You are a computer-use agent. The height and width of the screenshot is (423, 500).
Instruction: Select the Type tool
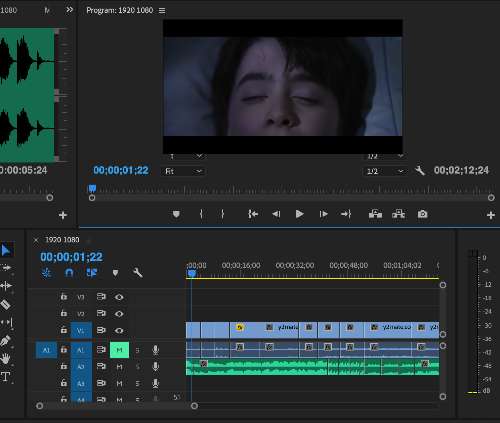pyautogui.click(x=5, y=377)
